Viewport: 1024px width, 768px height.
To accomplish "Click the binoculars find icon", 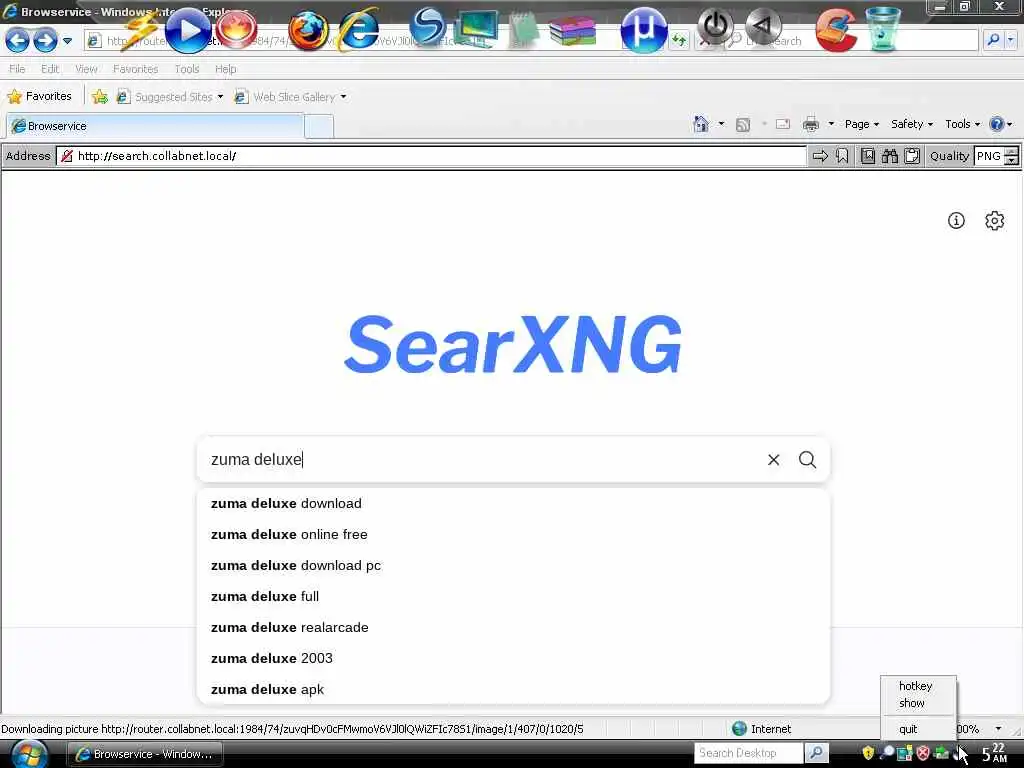I will 890,156.
